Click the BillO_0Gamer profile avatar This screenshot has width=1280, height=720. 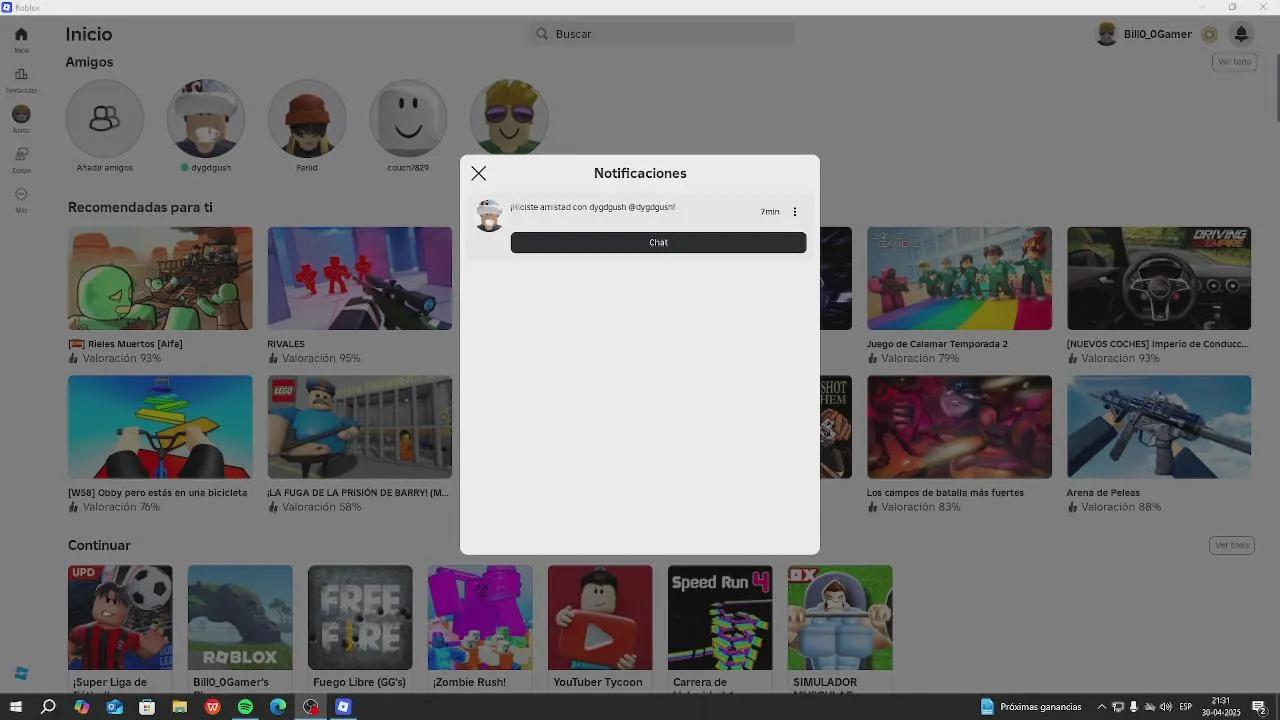(x=1106, y=34)
